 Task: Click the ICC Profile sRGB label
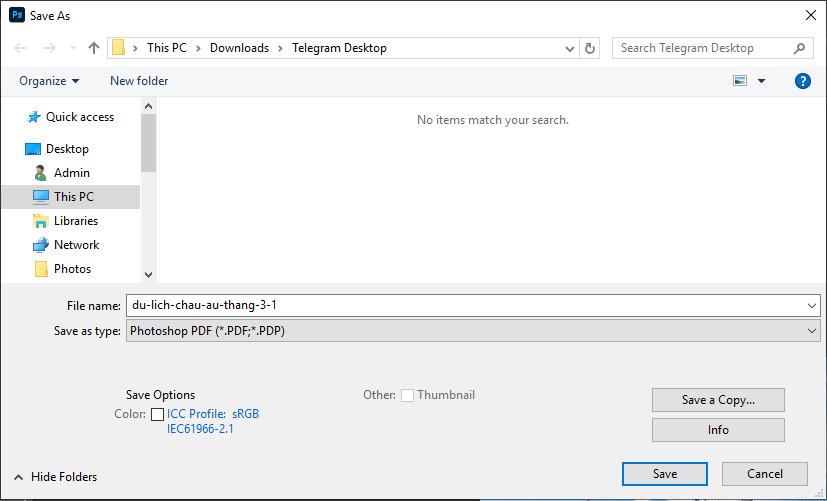pyautogui.click(x=213, y=421)
